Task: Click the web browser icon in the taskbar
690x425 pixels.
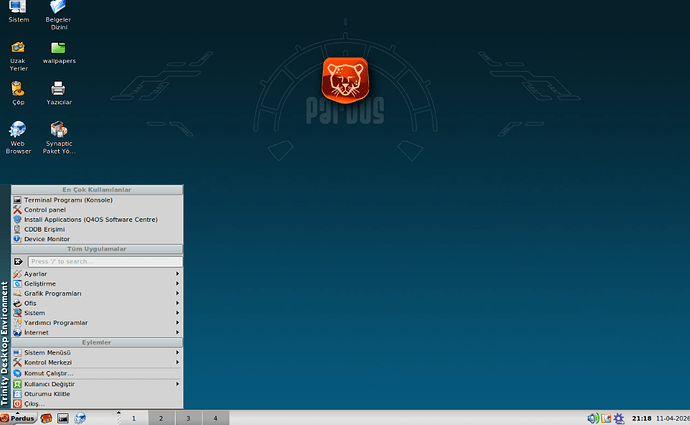Action: pos(80,418)
